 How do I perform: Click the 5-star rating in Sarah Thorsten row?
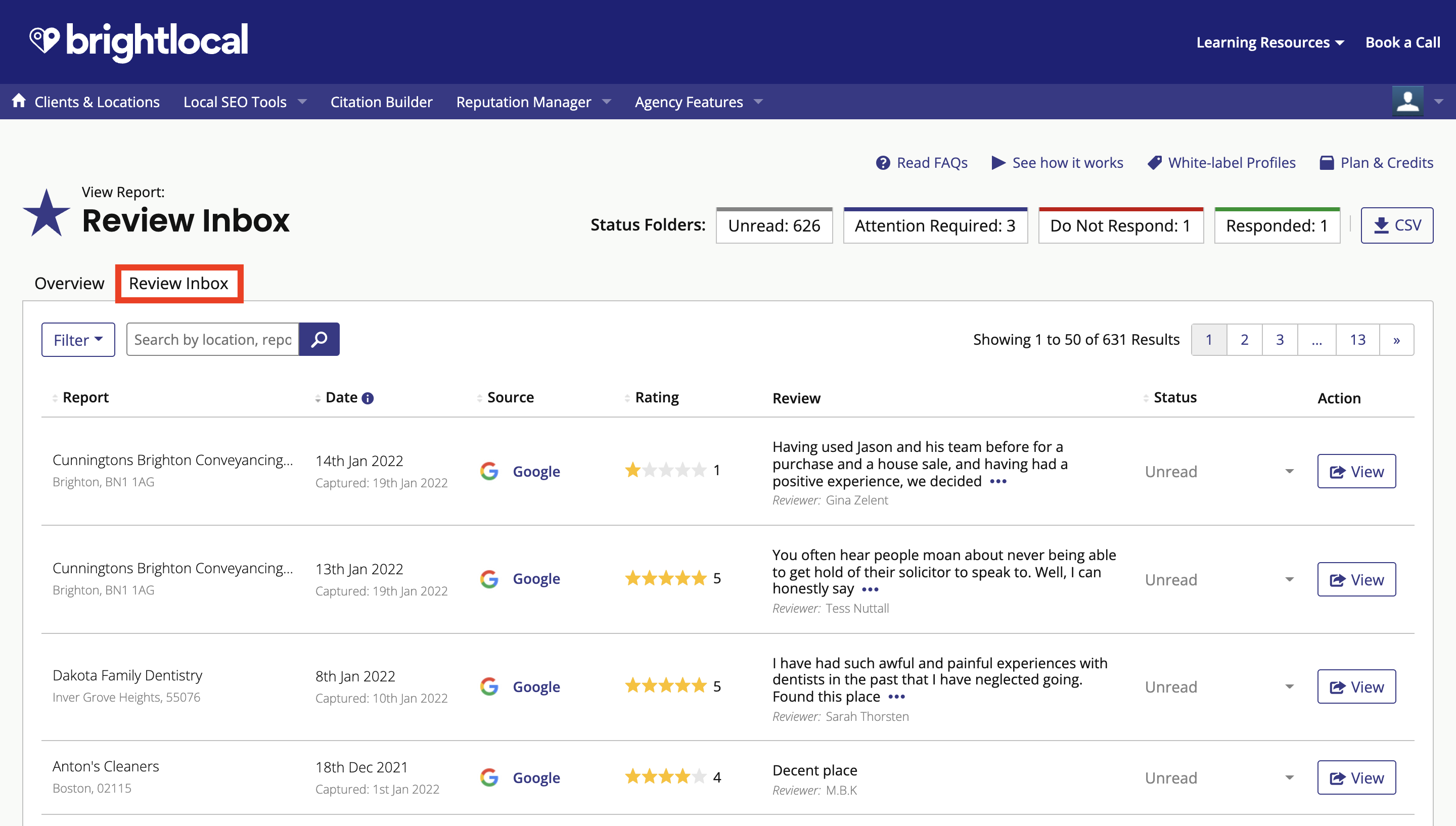tap(665, 686)
